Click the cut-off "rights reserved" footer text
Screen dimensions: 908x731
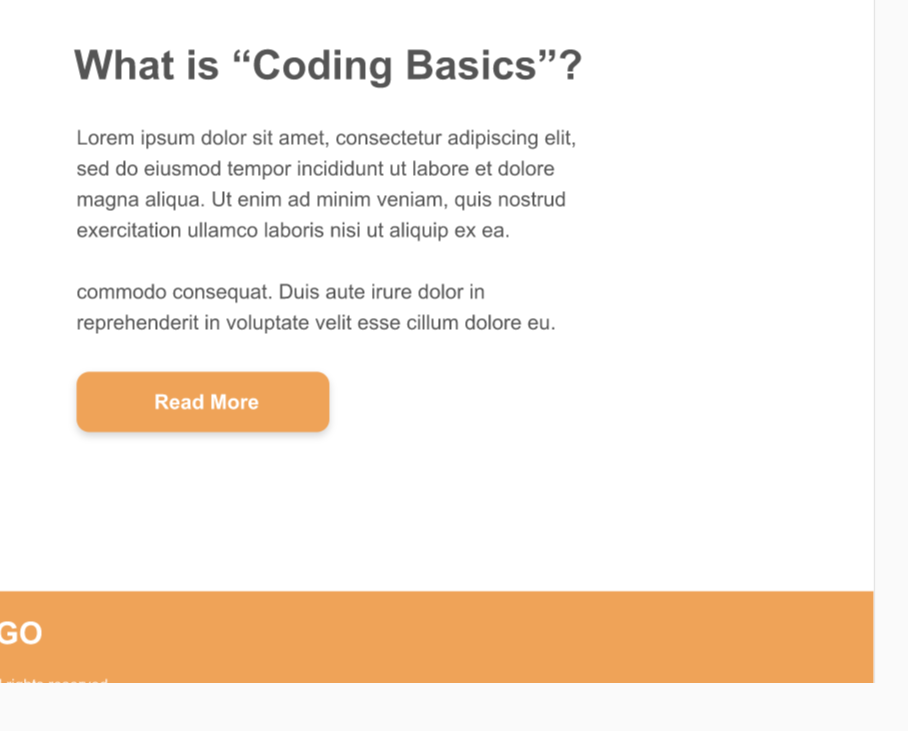[55, 680]
